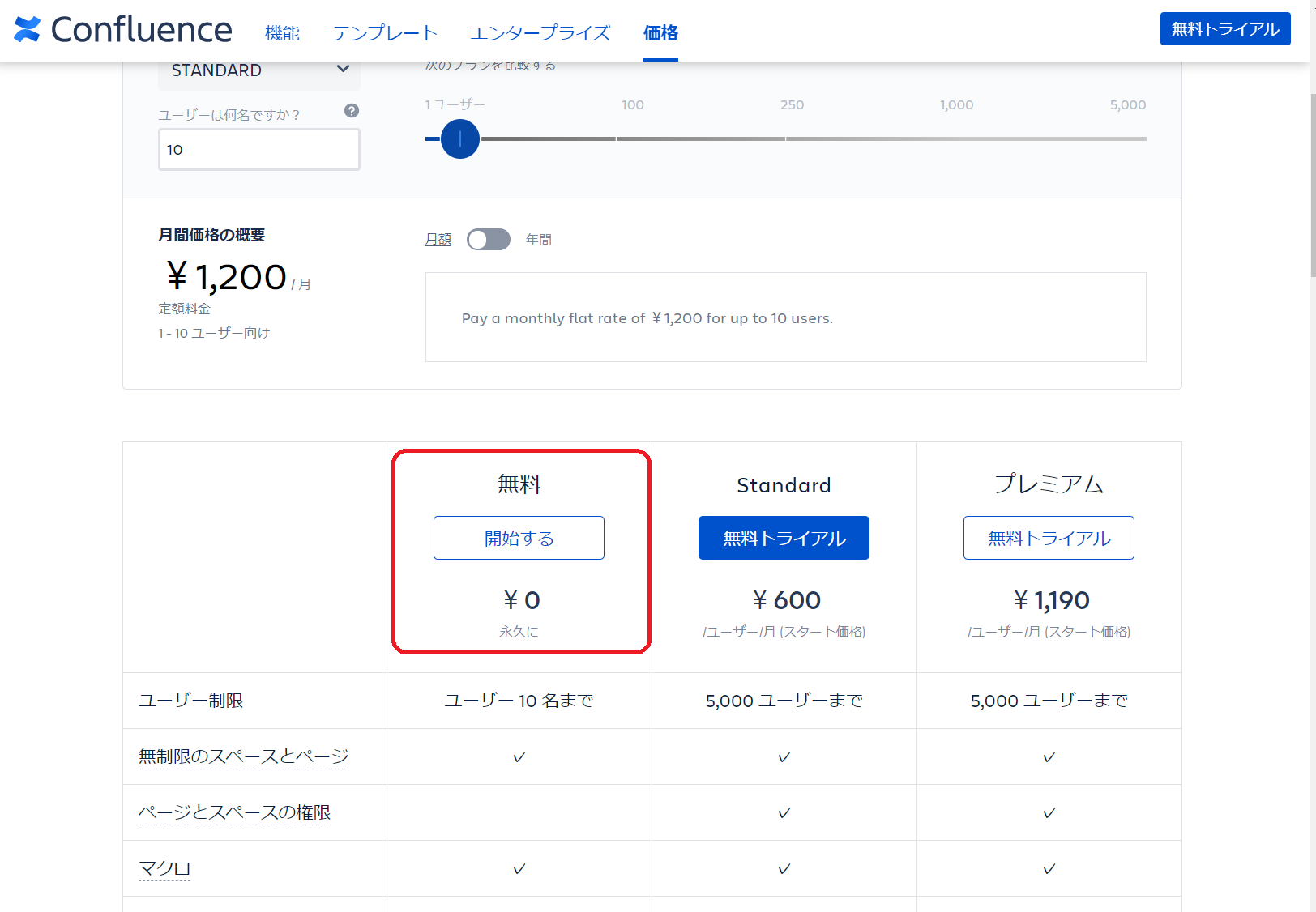
Task: Open the help question mark icon
Action: click(x=352, y=111)
